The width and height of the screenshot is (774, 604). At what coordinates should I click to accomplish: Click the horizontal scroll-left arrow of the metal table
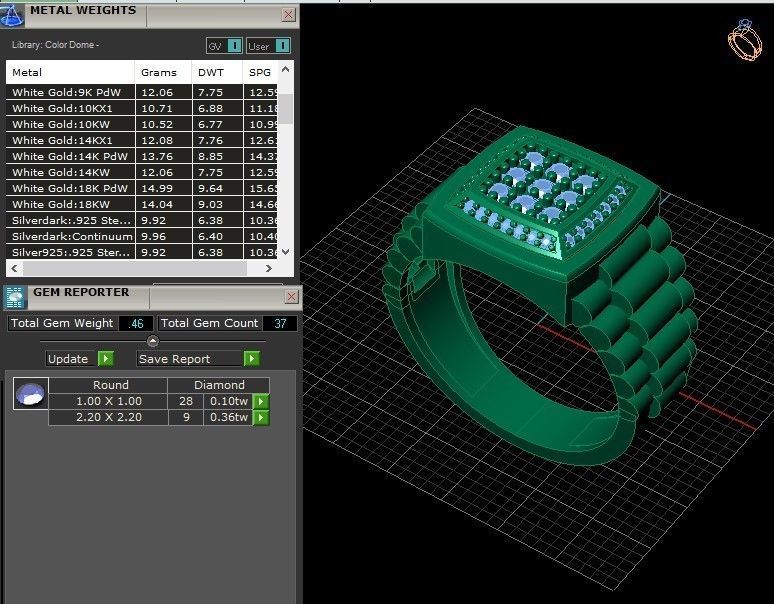click(14, 268)
